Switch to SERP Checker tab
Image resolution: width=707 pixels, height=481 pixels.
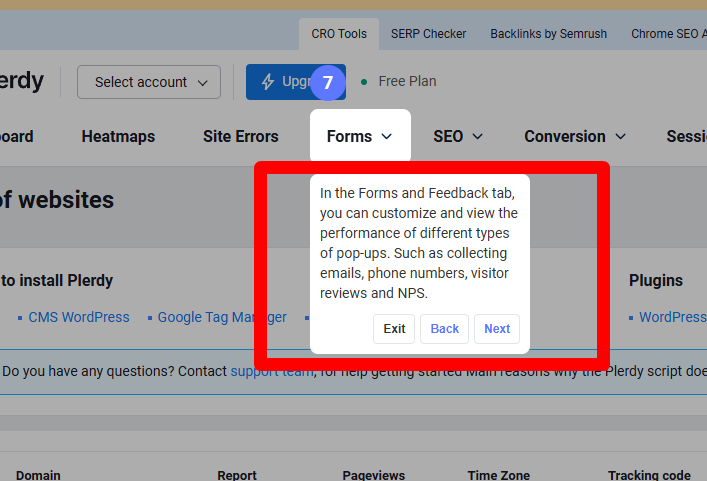click(x=428, y=34)
